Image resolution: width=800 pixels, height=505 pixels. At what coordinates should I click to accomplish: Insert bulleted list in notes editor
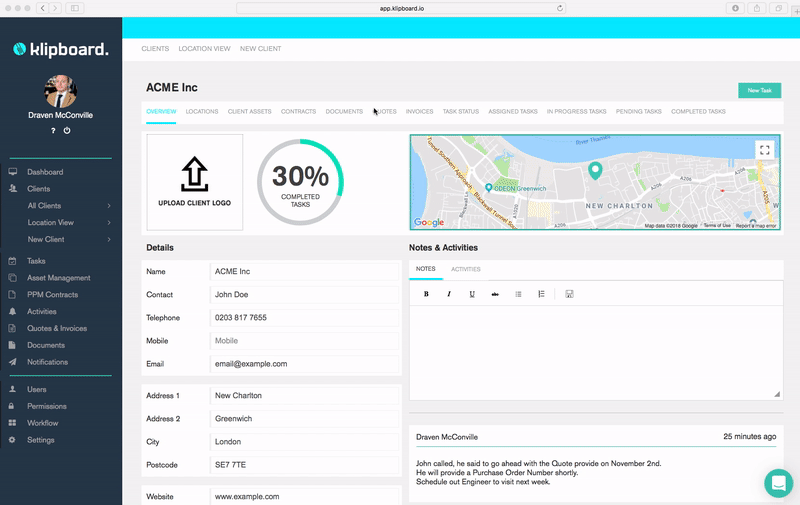(x=518, y=294)
